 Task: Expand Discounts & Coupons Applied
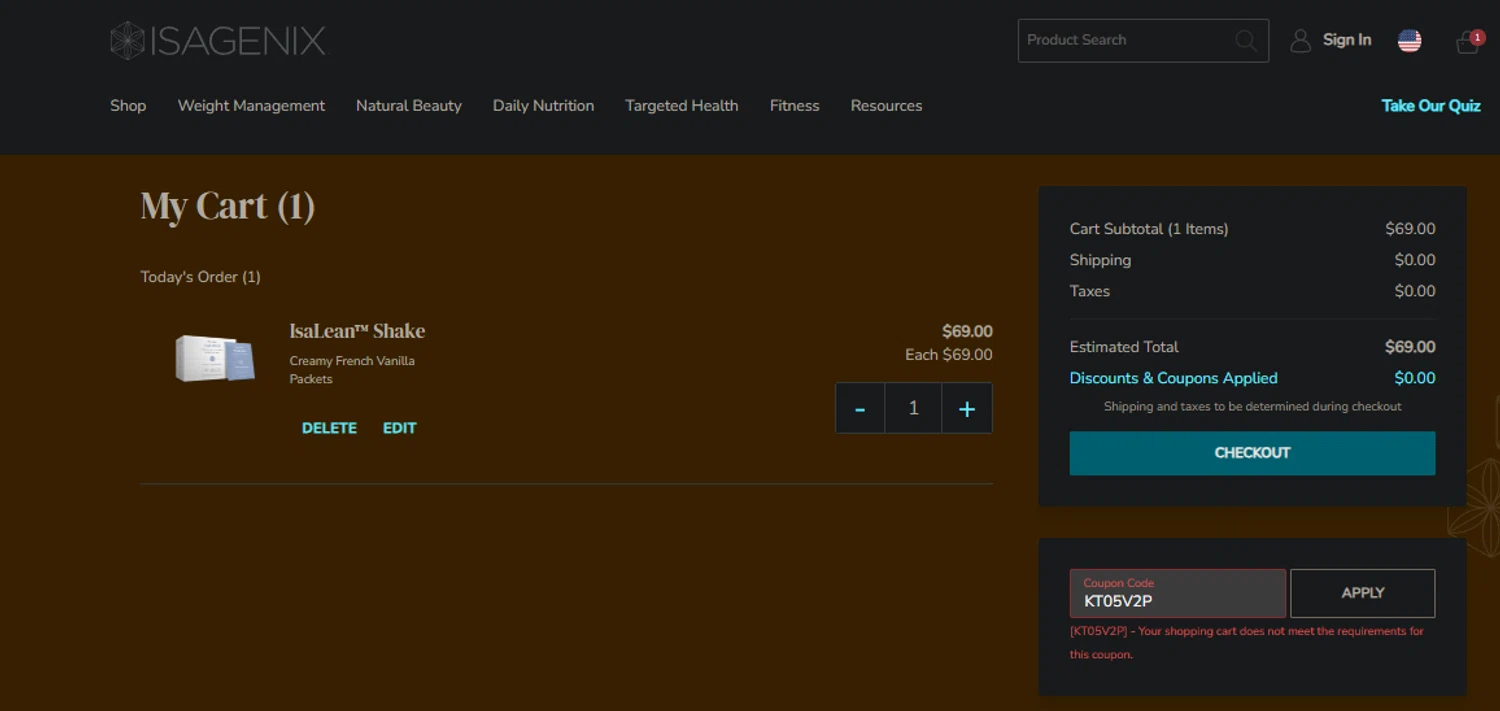coord(1174,378)
